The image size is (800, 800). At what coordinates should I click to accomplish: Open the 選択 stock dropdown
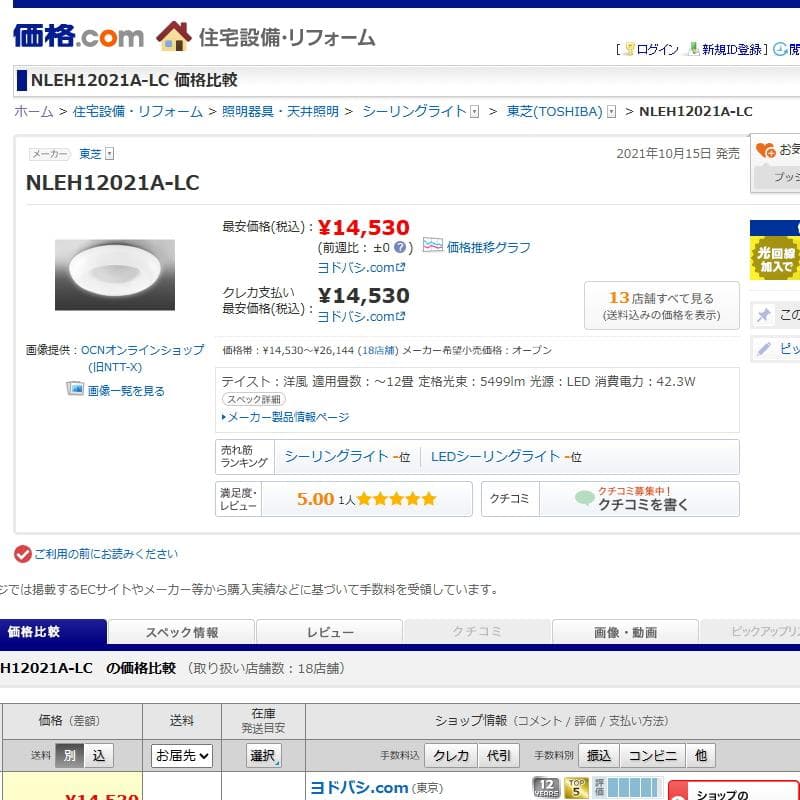pyautogui.click(x=264, y=756)
